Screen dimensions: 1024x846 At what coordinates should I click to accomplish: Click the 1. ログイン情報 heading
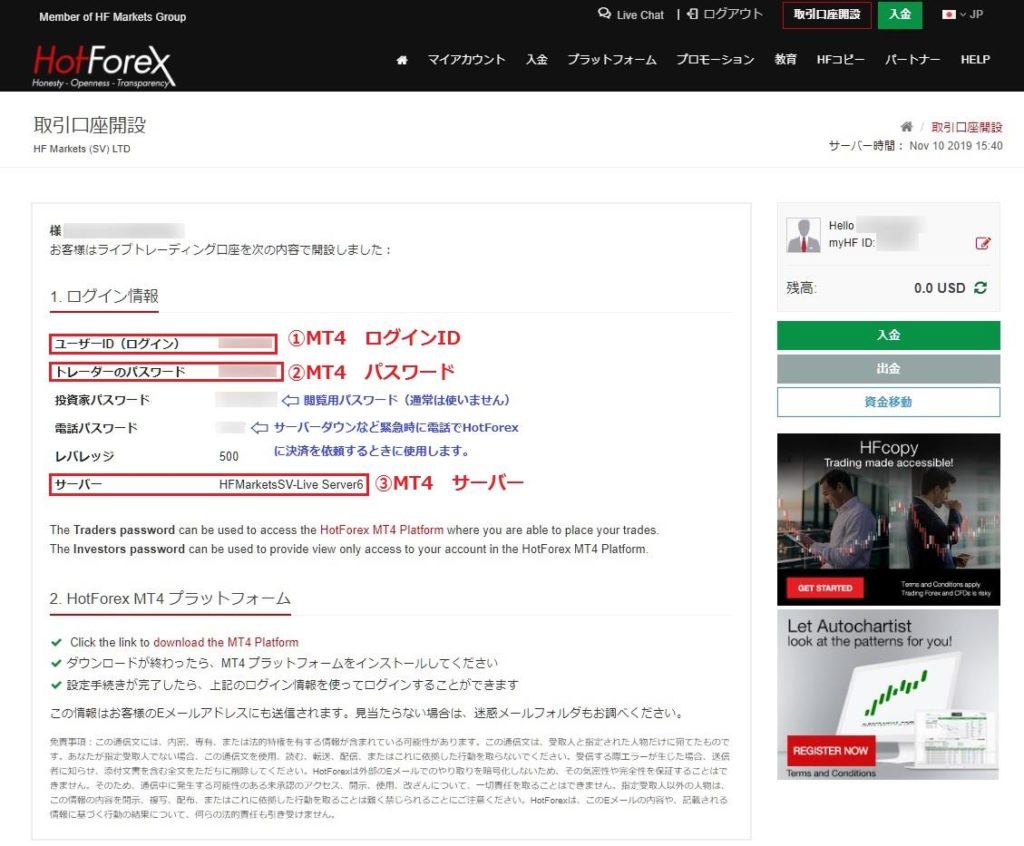pos(104,296)
